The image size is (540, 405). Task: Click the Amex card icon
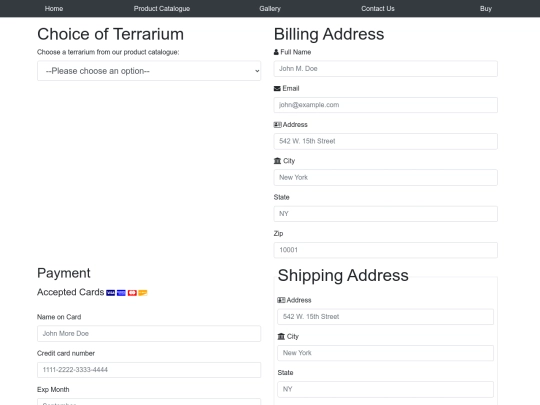click(x=121, y=293)
